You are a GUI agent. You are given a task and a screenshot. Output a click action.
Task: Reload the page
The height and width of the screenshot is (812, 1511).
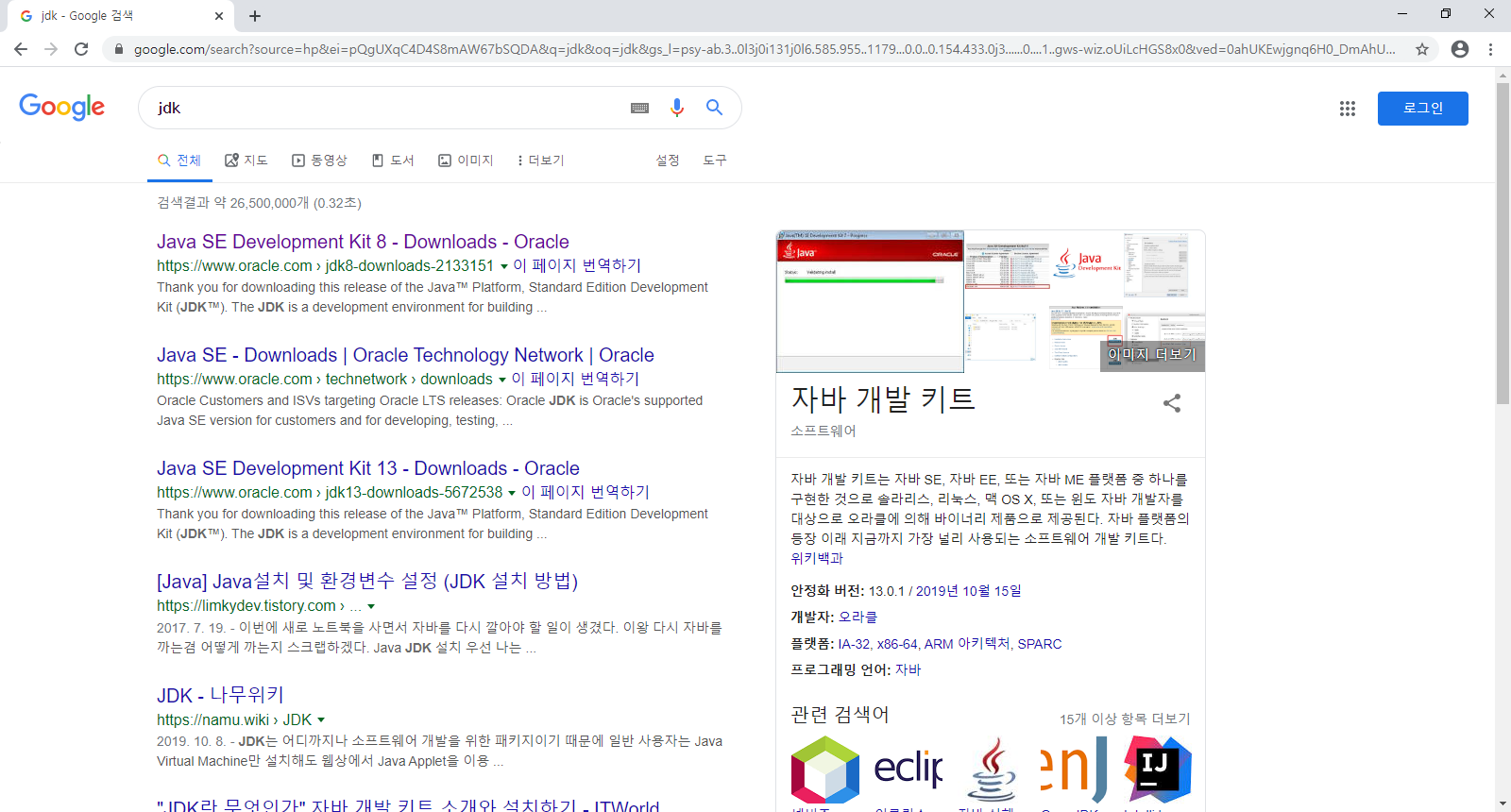tap(81, 49)
